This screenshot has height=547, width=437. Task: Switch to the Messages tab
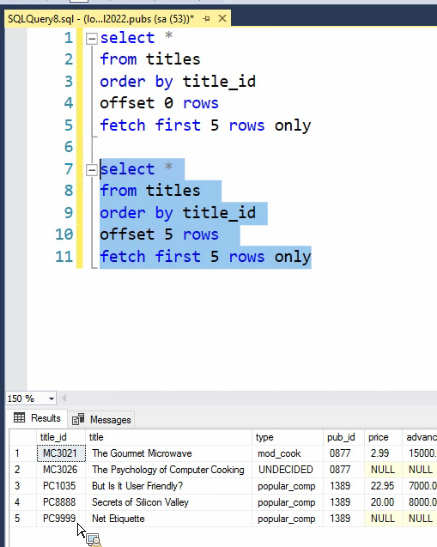point(101,419)
